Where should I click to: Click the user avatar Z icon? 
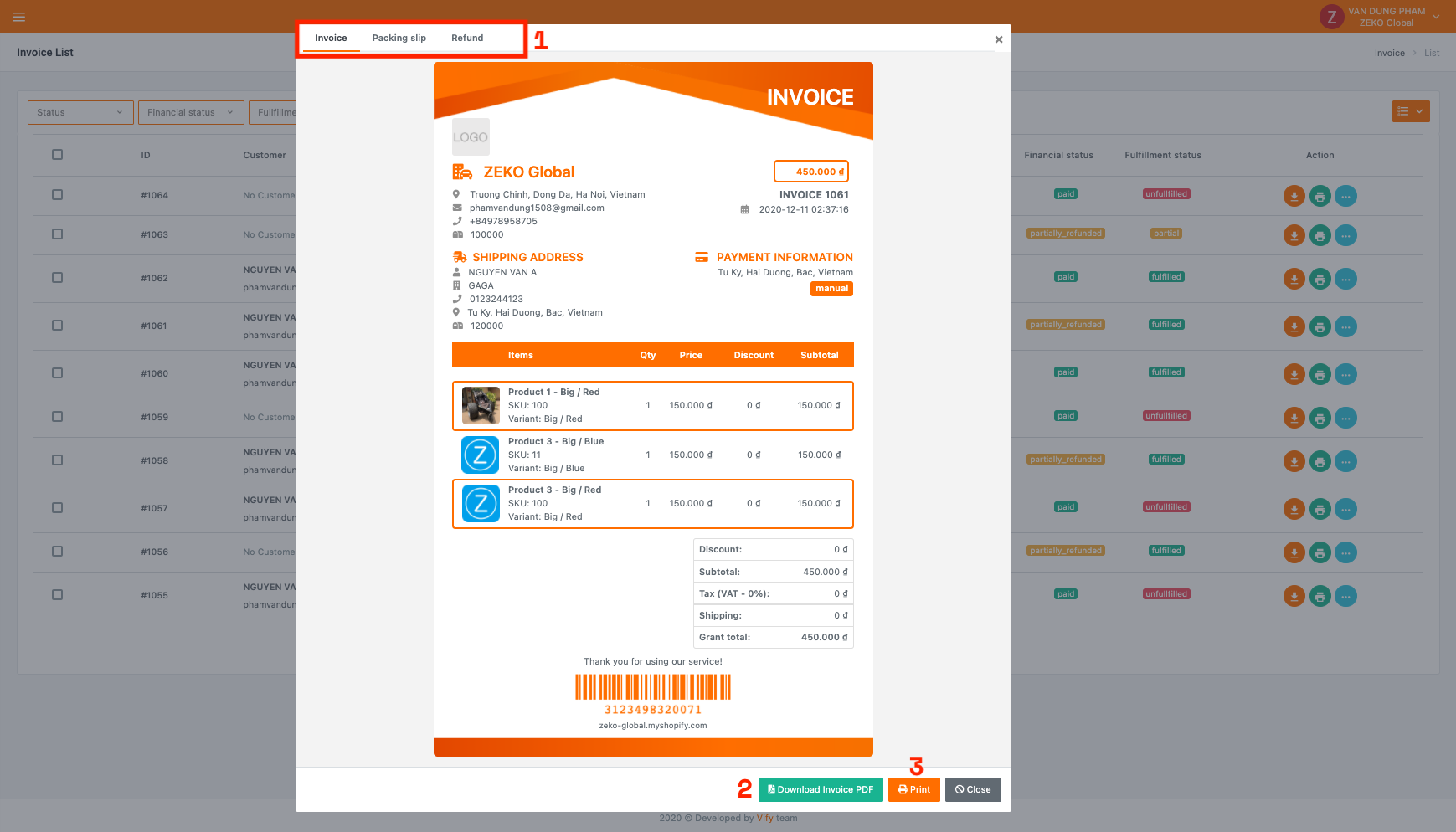coord(1331,17)
